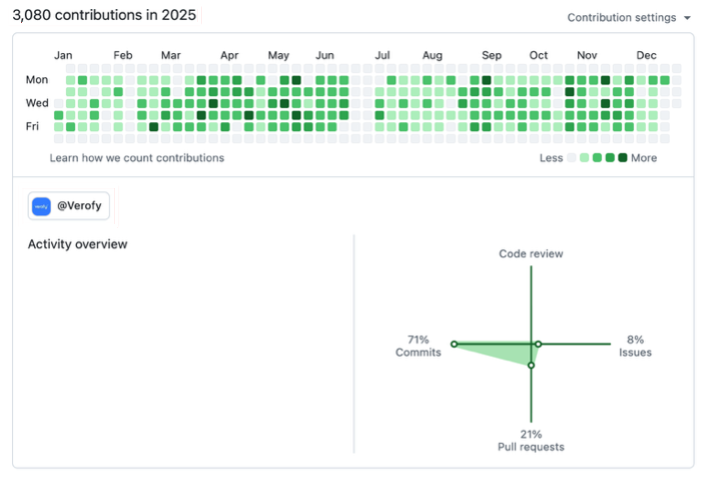Click the Apr month label
711x485 pixels.
(229, 55)
